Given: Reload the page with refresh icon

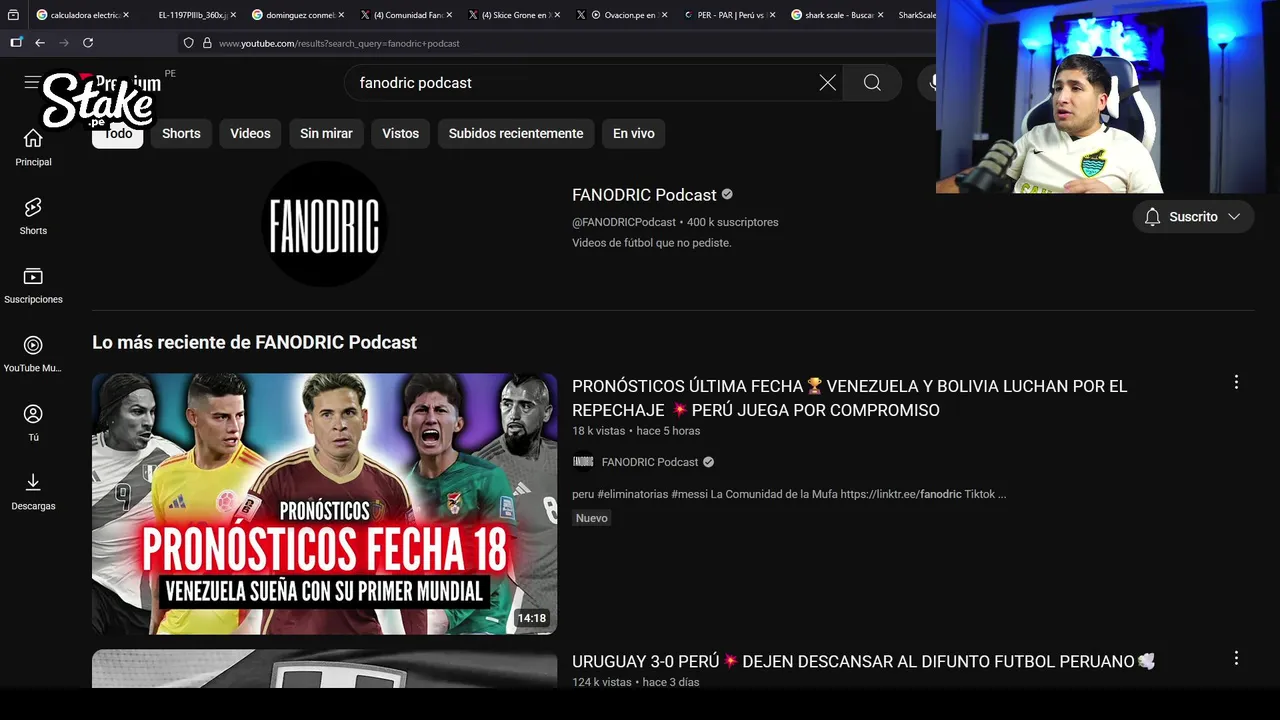Looking at the screenshot, I should [x=88, y=43].
